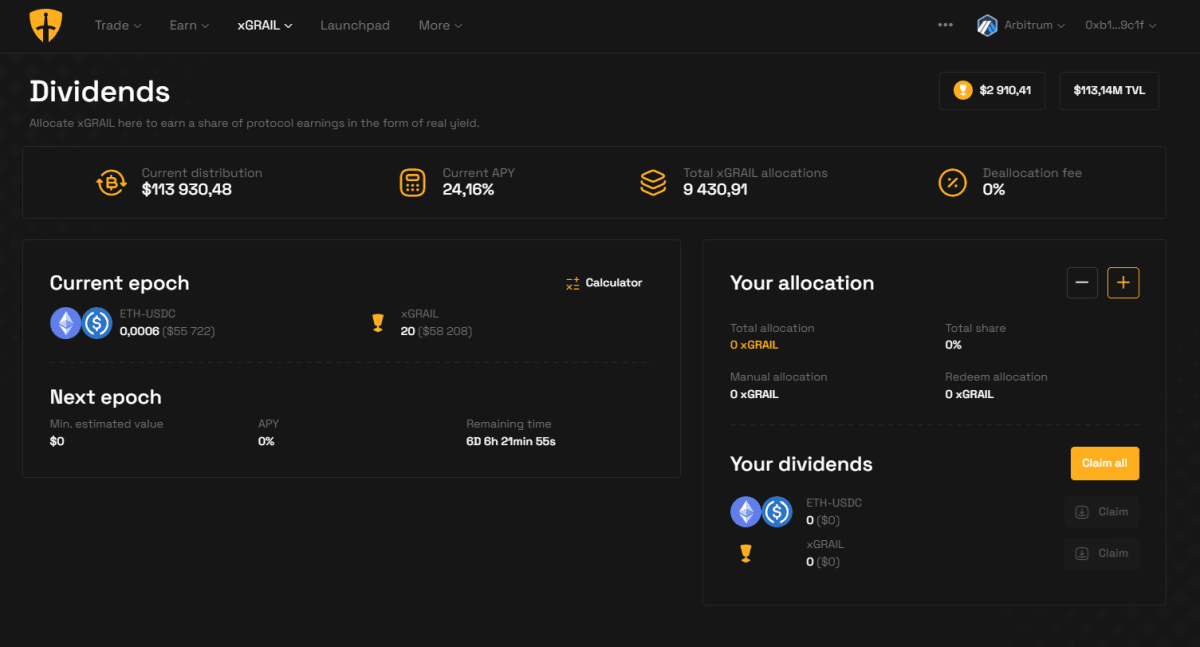Open the three-dot overflow menu
The width and height of the screenshot is (1200, 647).
945,25
